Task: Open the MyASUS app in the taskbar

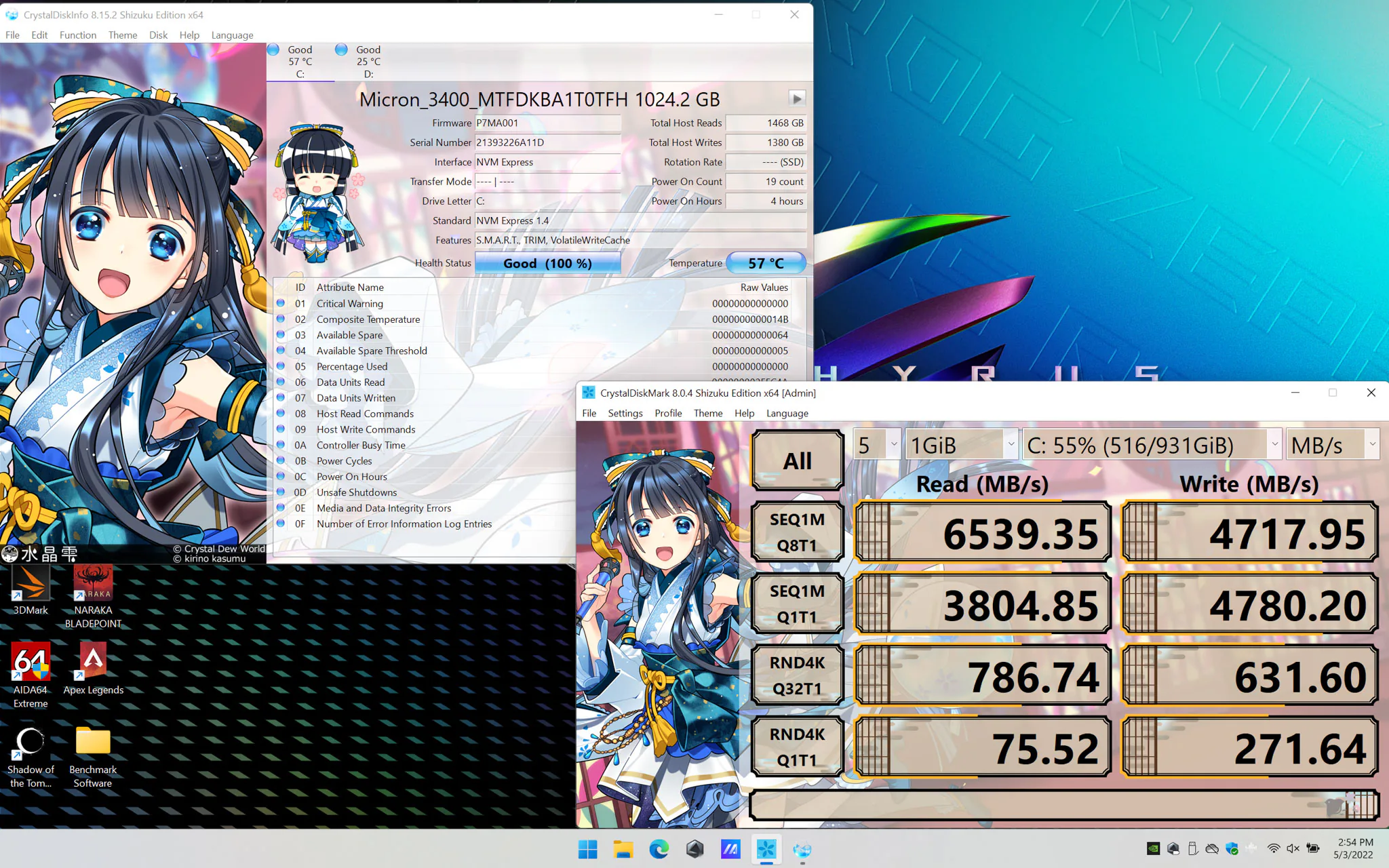Action: click(x=730, y=849)
